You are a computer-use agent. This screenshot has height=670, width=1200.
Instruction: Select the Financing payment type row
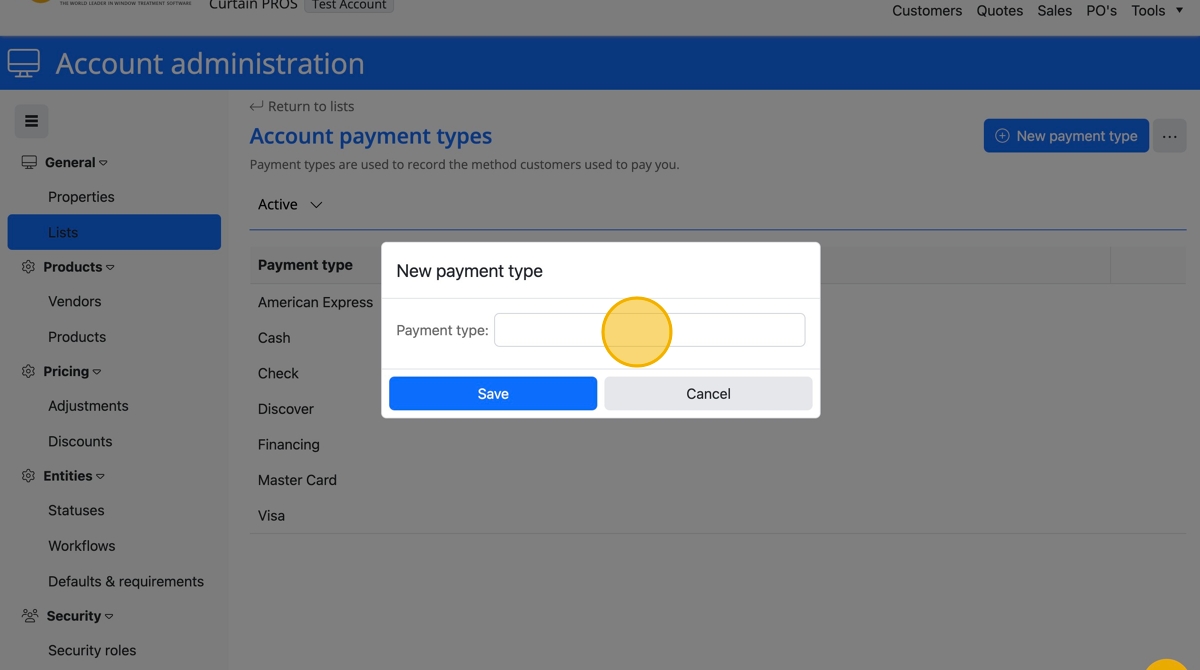tap(718, 444)
